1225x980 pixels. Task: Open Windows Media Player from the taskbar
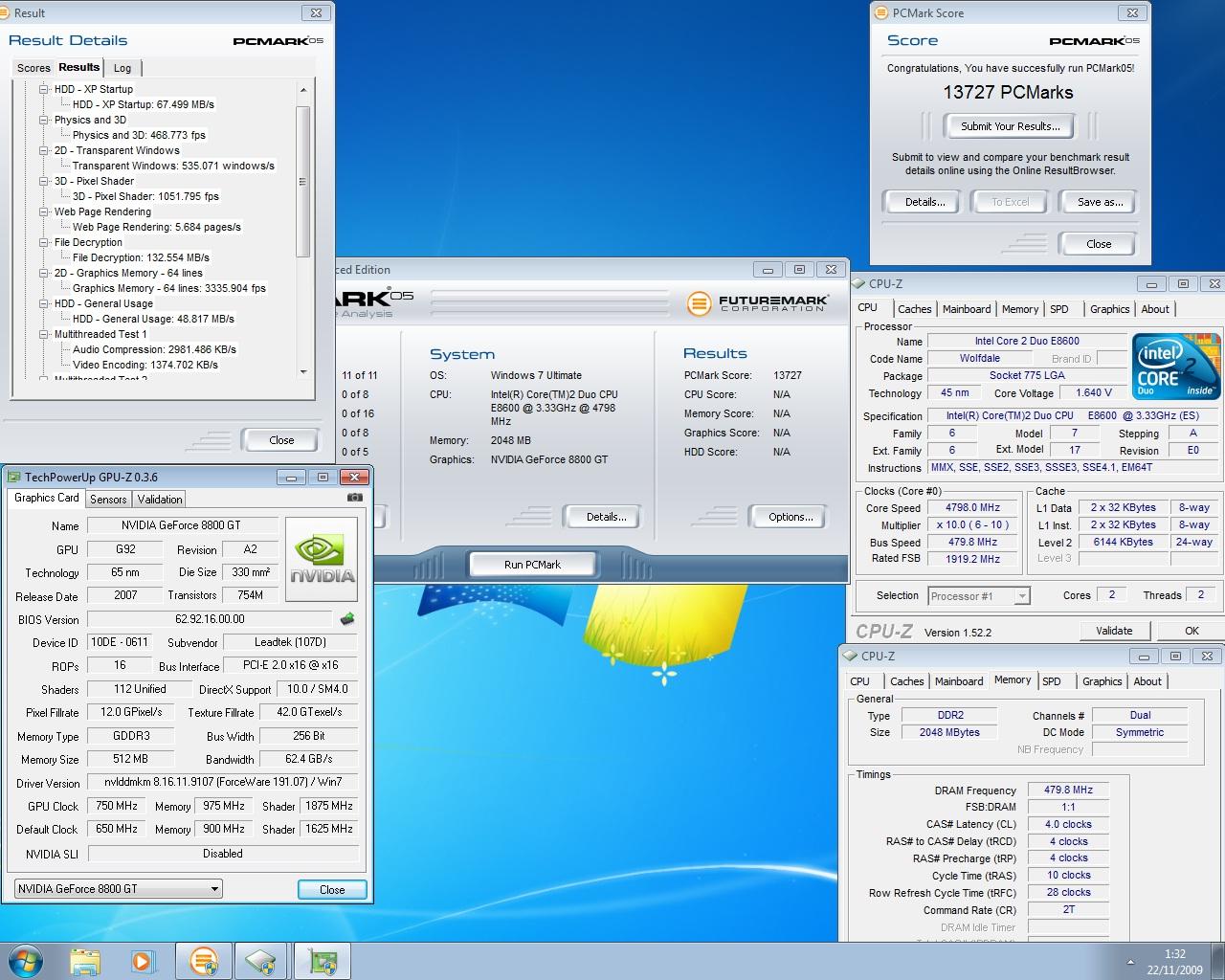point(144,961)
